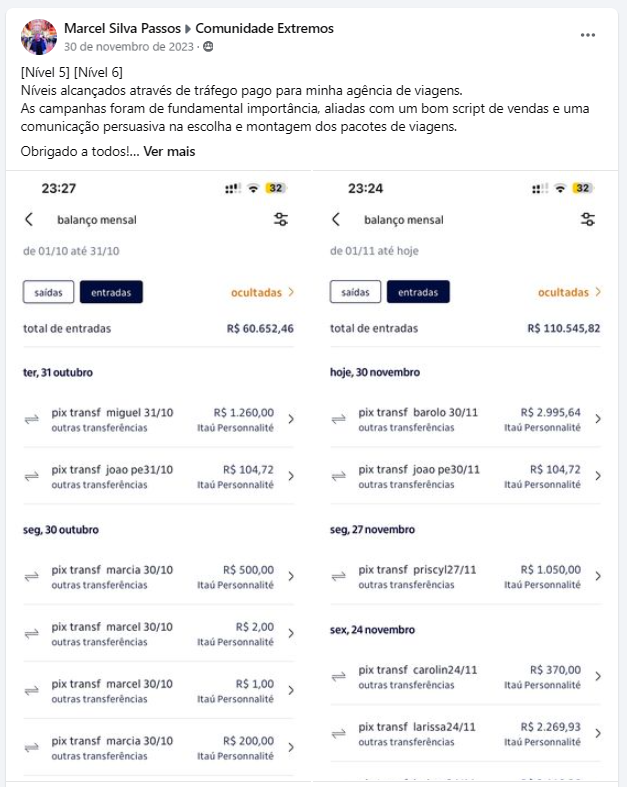
Task: Open Marcel Silva Passos profile picture
Action: click(x=38, y=37)
